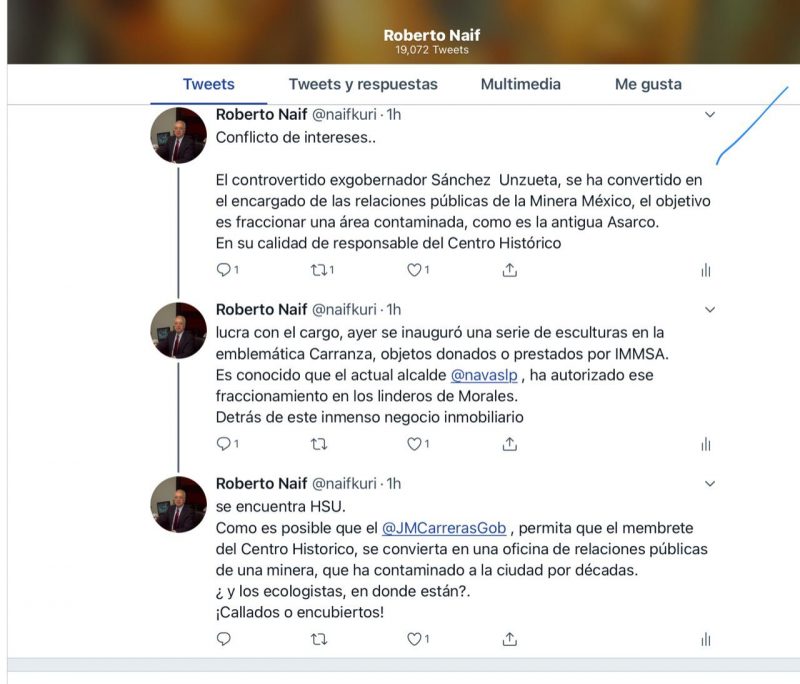Go to the 'Me gusta' tab

[x=648, y=84]
